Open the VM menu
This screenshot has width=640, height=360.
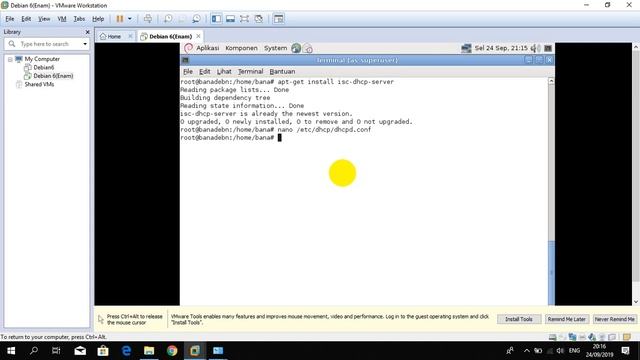click(x=62, y=19)
